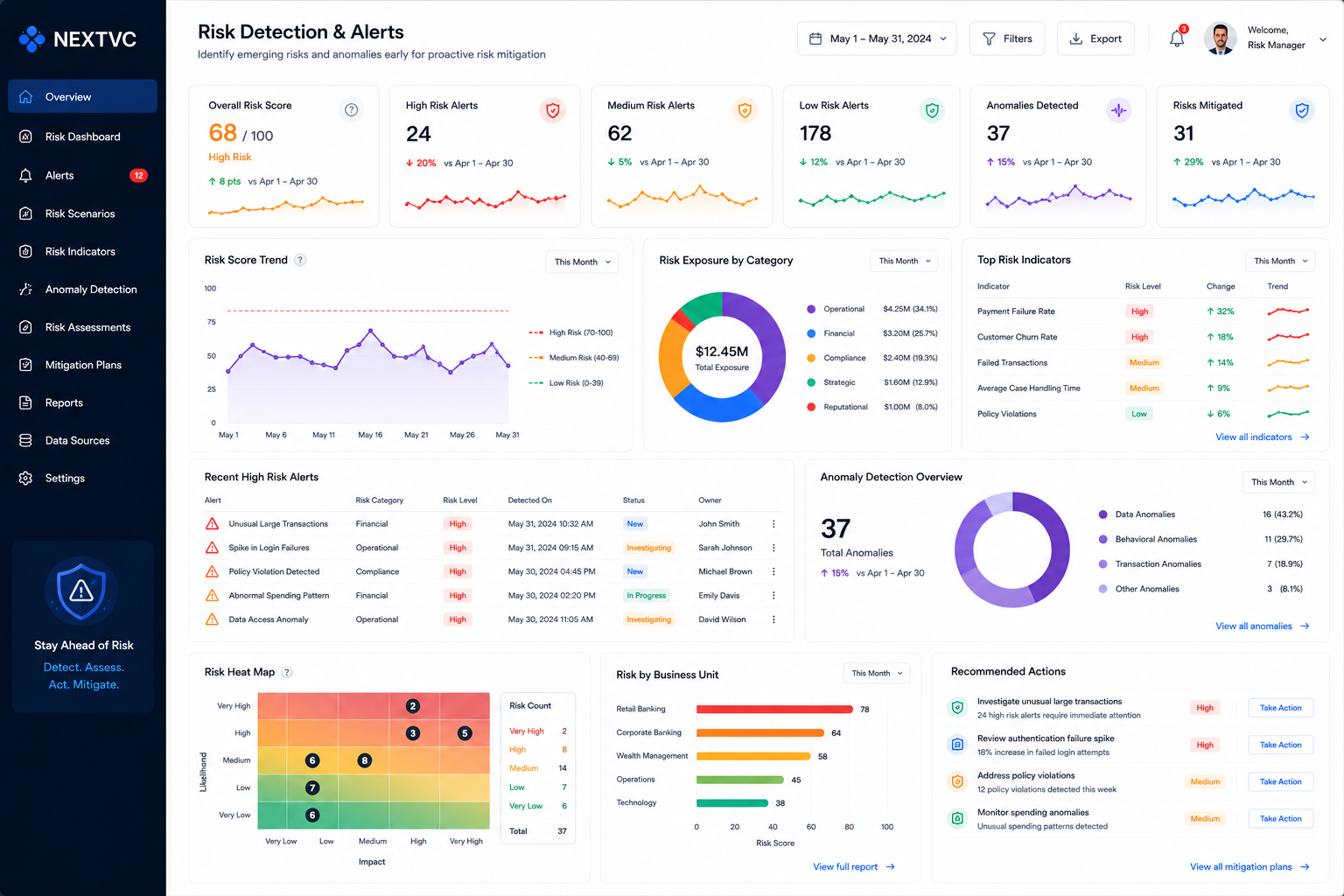
Task: Open Settings in the sidebar
Action: point(82,478)
